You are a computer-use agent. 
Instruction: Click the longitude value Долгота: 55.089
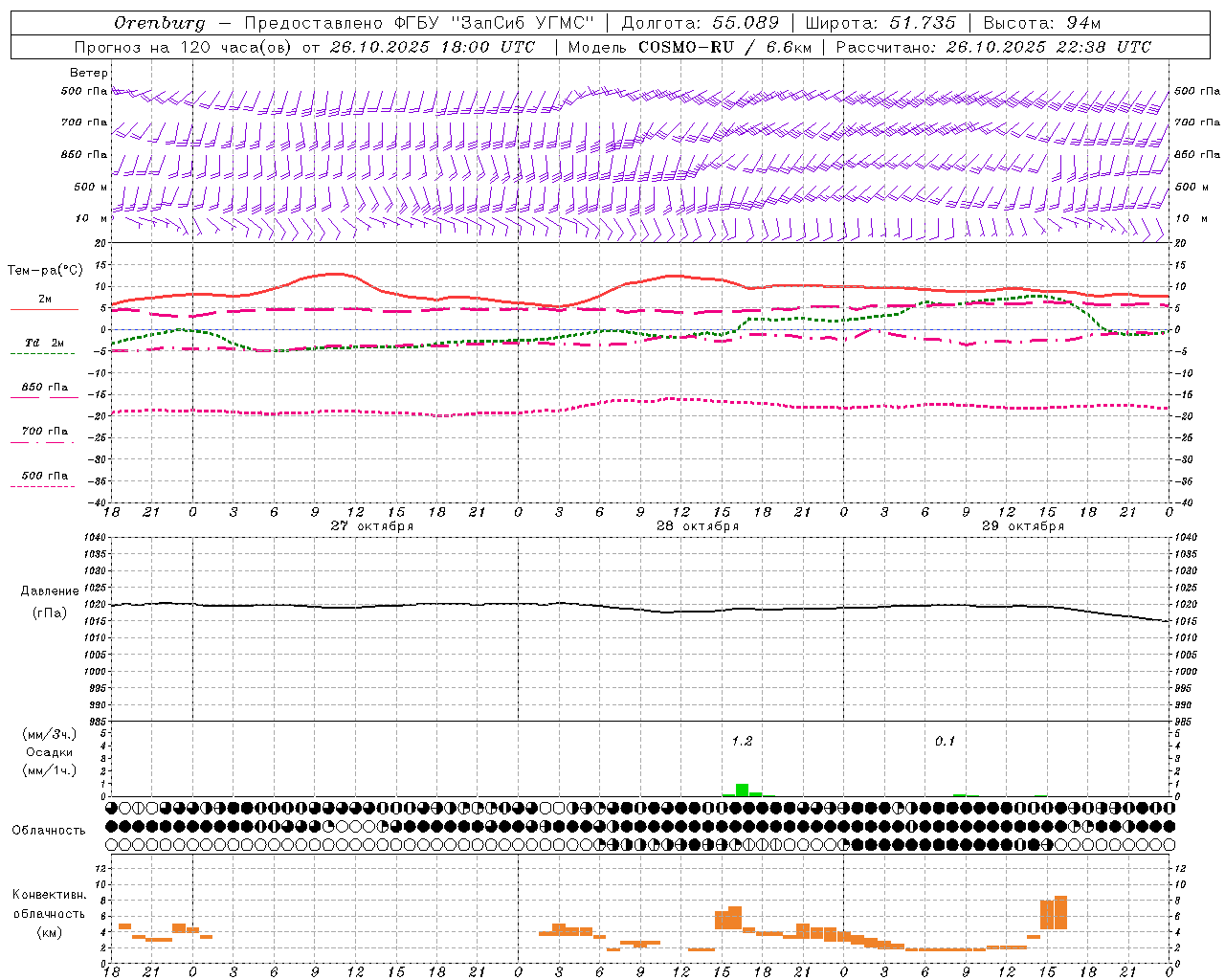click(701, 23)
